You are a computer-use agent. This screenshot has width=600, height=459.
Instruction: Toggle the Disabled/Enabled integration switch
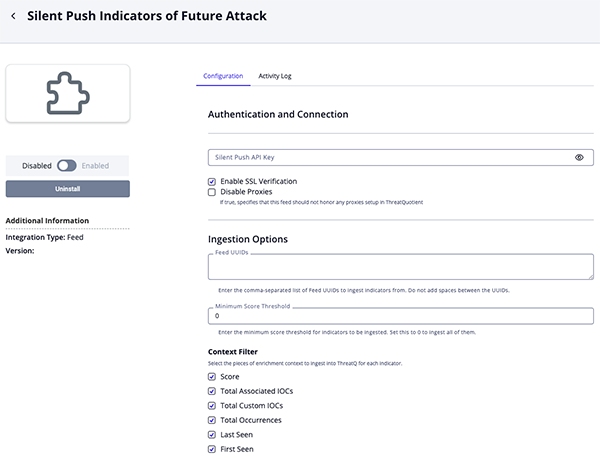click(x=67, y=165)
